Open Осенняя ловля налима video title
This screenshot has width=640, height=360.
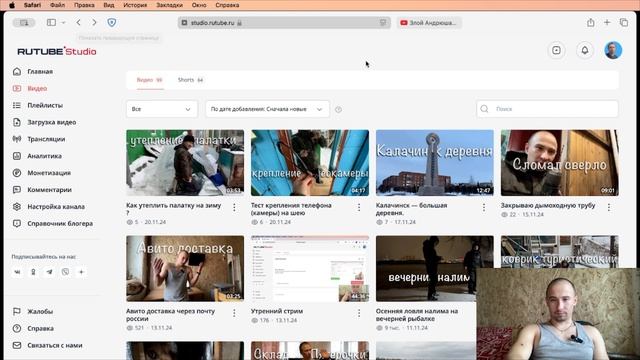[x=417, y=315]
